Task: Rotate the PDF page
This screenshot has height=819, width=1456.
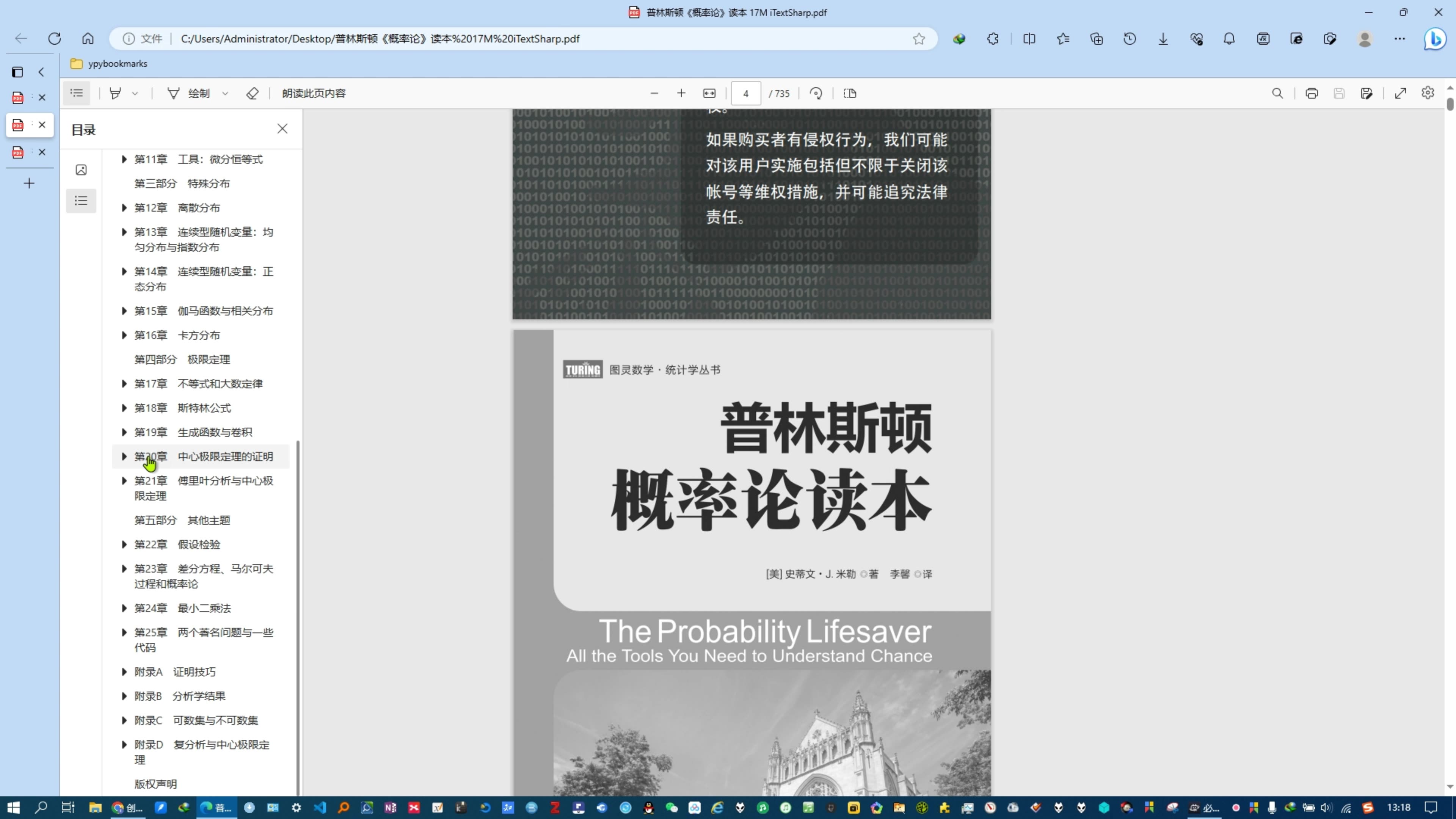Action: [816, 93]
